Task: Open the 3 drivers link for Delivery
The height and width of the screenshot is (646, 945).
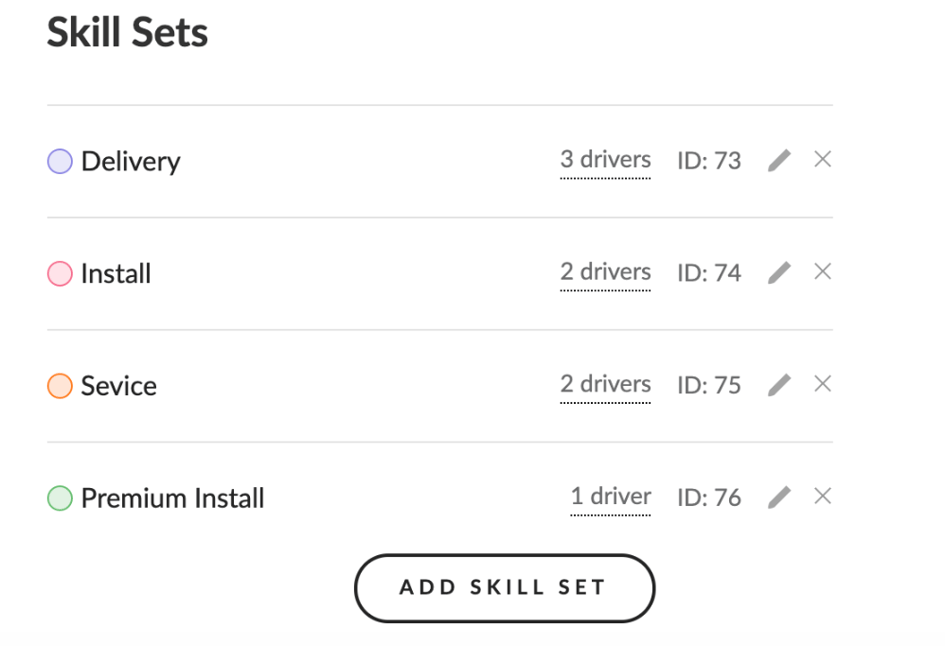Action: pos(605,160)
